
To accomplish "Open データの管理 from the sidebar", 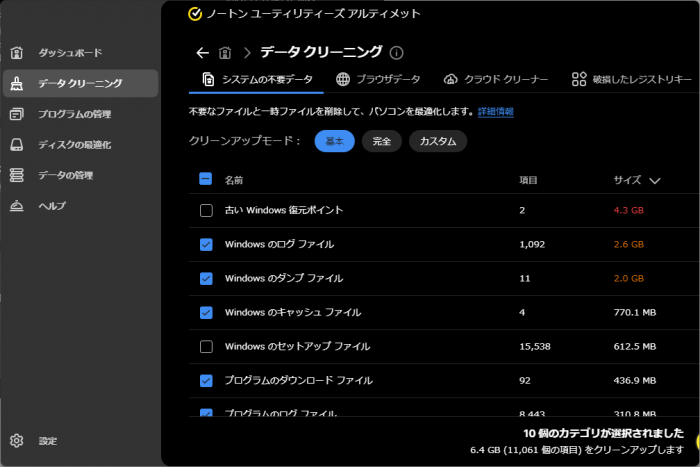I will click(80, 175).
